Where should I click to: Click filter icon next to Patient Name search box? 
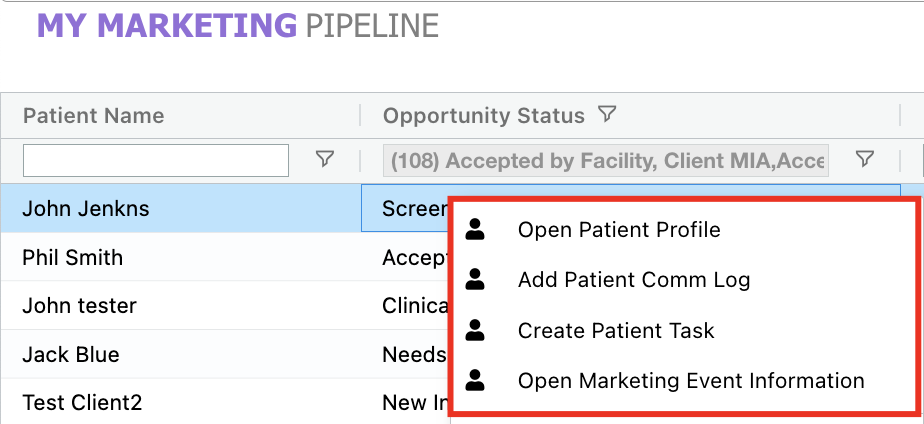325,159
